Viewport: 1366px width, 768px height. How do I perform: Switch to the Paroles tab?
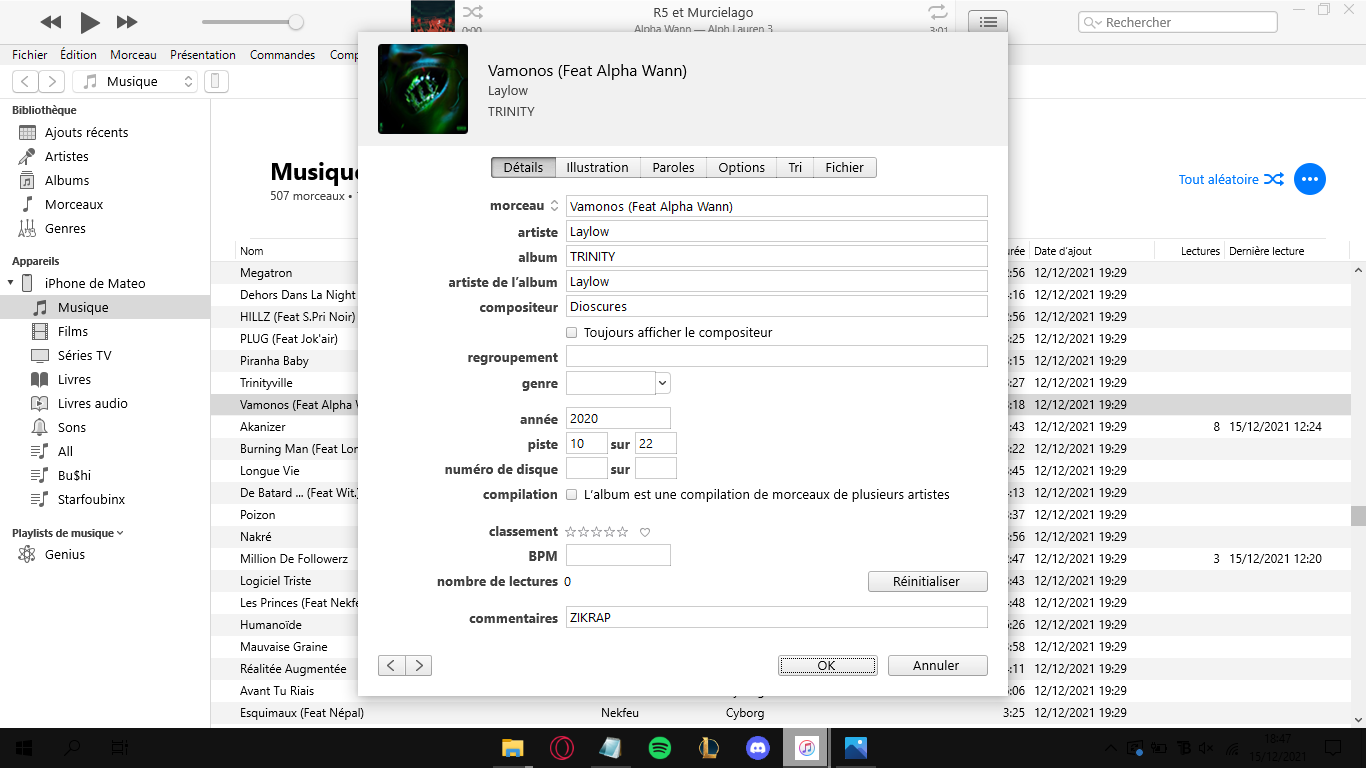[673, 168]
